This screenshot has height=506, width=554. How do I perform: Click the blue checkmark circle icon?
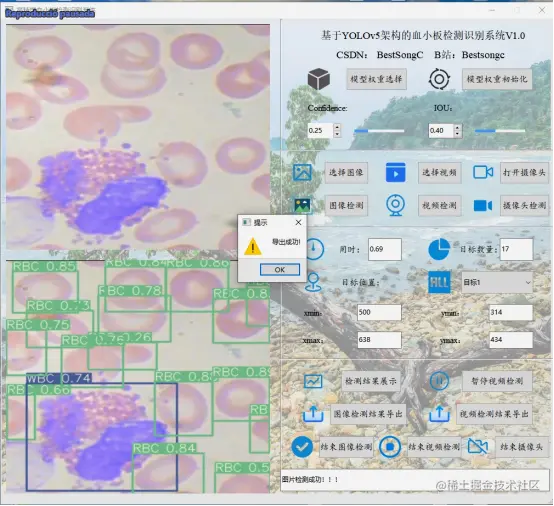[x=302, y=447]
